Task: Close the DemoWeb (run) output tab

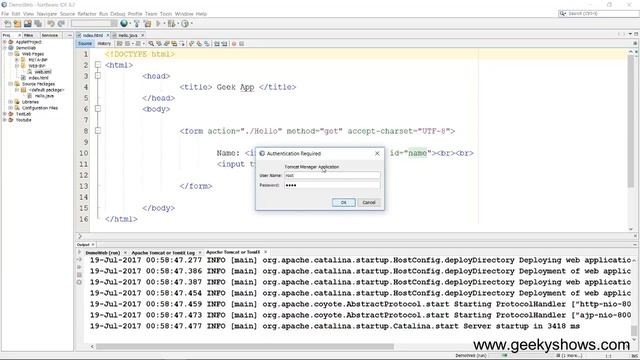Action: click(125, 253)
